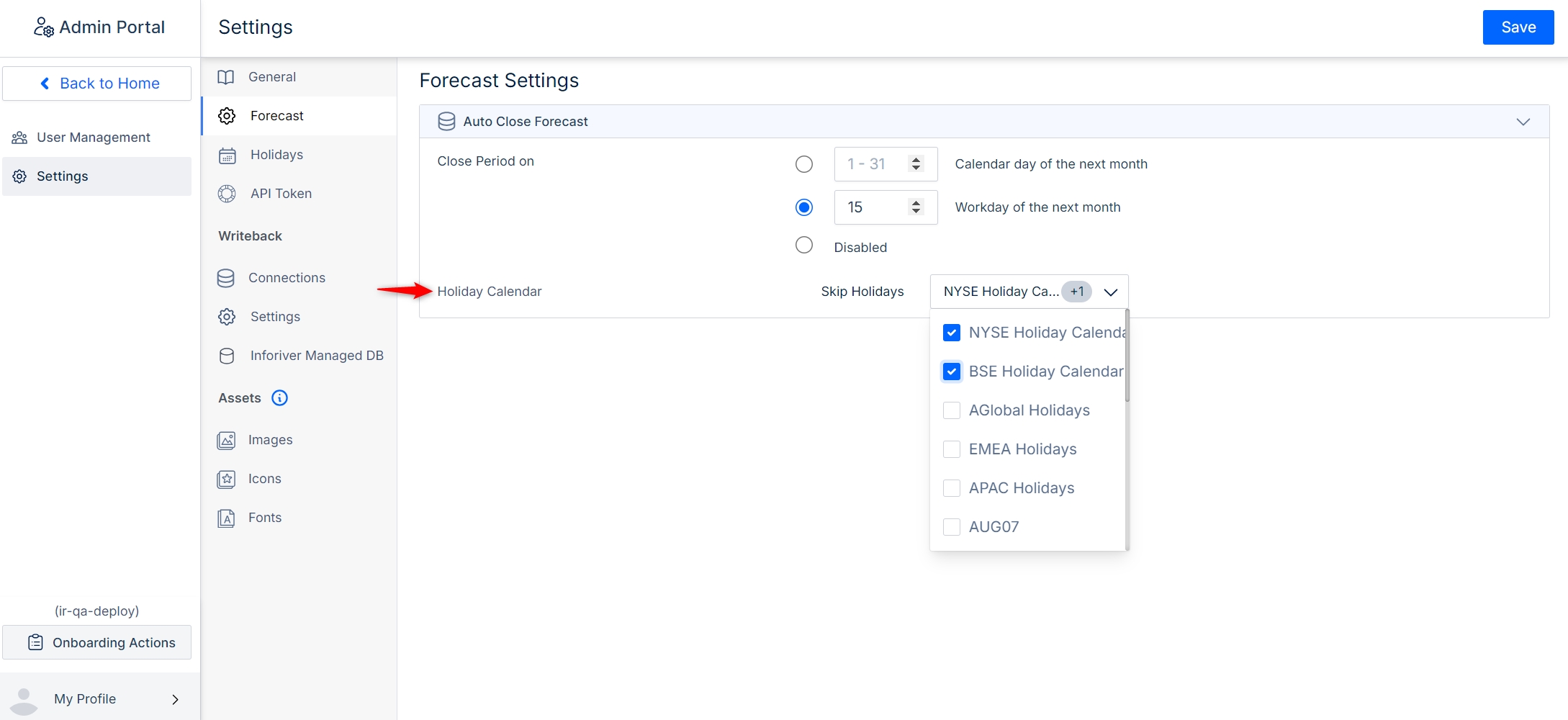Click the Save button
This screenshot has height=720, width=1568.
1518,27
